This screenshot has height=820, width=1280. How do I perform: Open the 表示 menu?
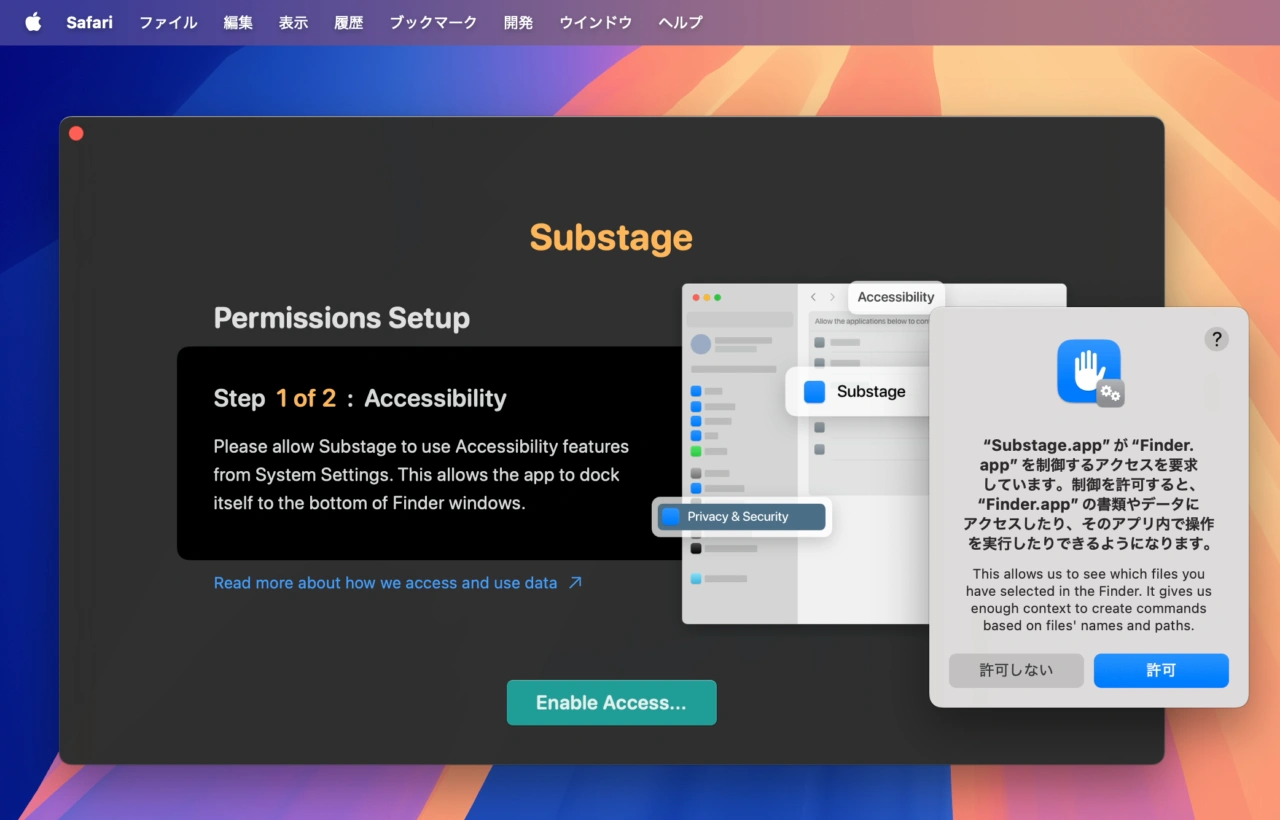293,22
